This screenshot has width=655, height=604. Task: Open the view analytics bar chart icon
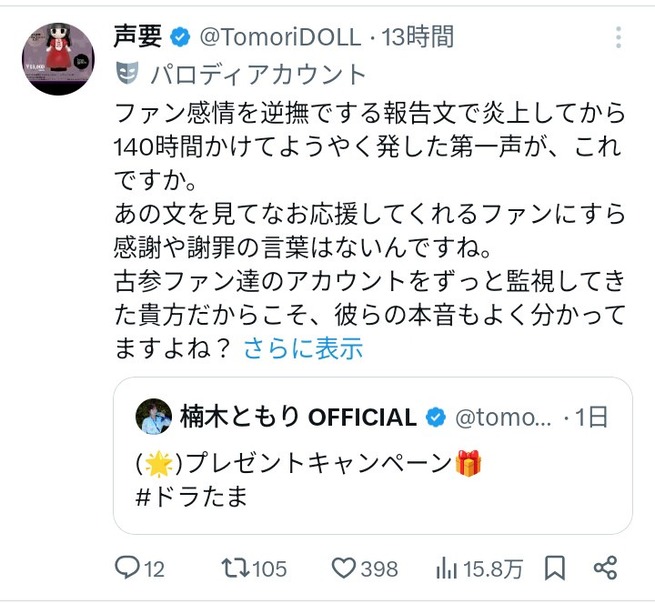tap(446, 568)
